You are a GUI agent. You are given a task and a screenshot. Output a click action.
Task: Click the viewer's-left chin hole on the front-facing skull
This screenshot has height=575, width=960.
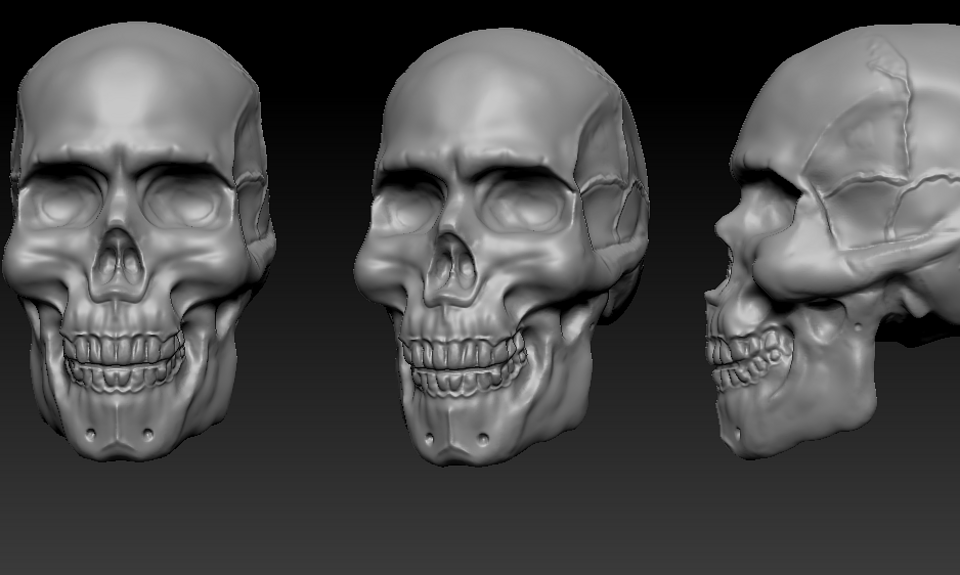(x=91, y=434)
